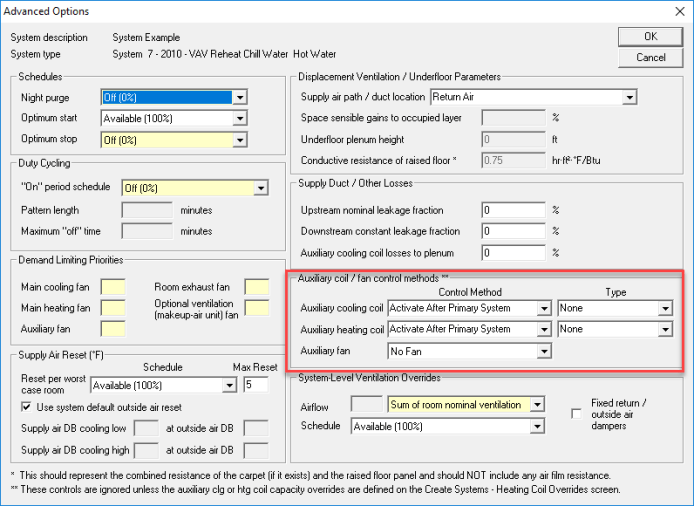
Task: Click Auxiliary fan priority field
Action: 113,329
